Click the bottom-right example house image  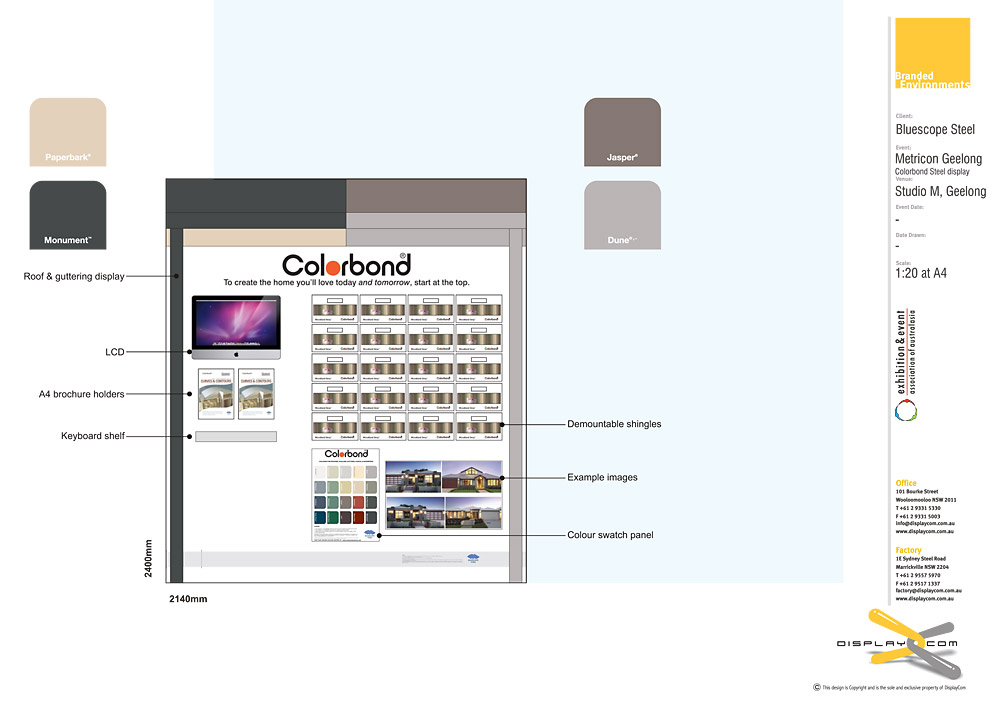click(x=474, y=512)
